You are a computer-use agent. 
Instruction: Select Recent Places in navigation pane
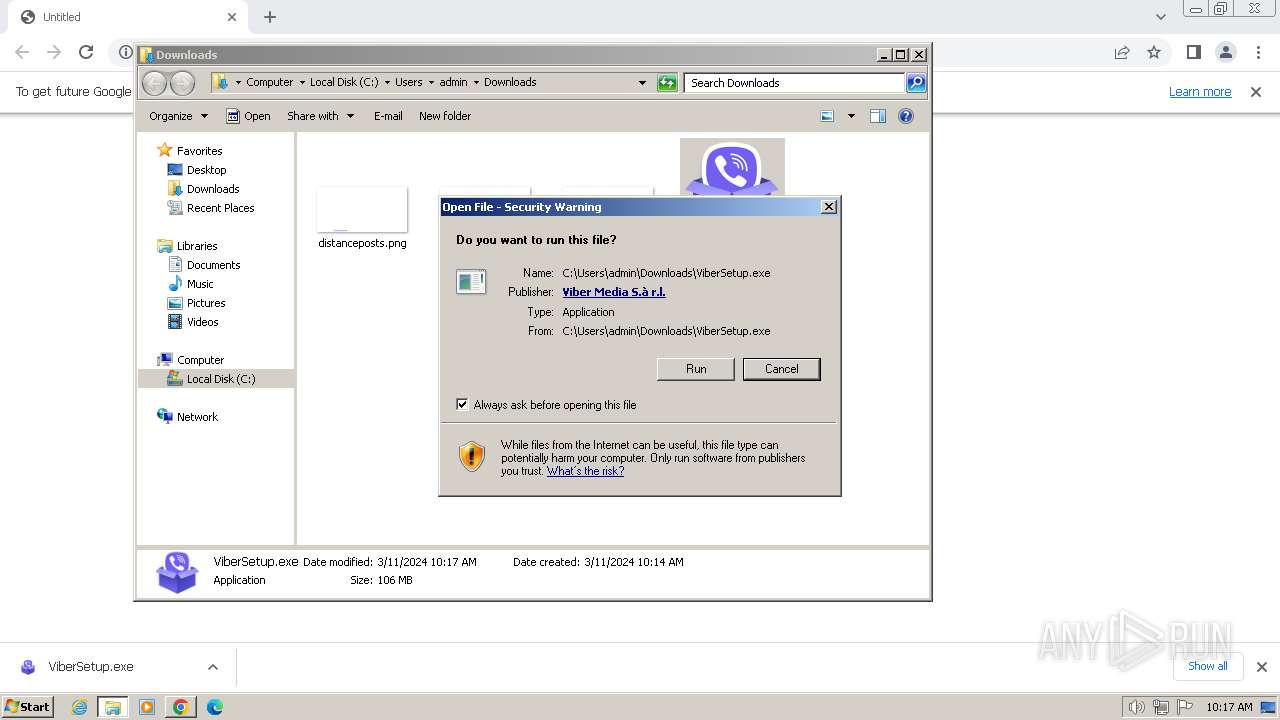(220, 208)
